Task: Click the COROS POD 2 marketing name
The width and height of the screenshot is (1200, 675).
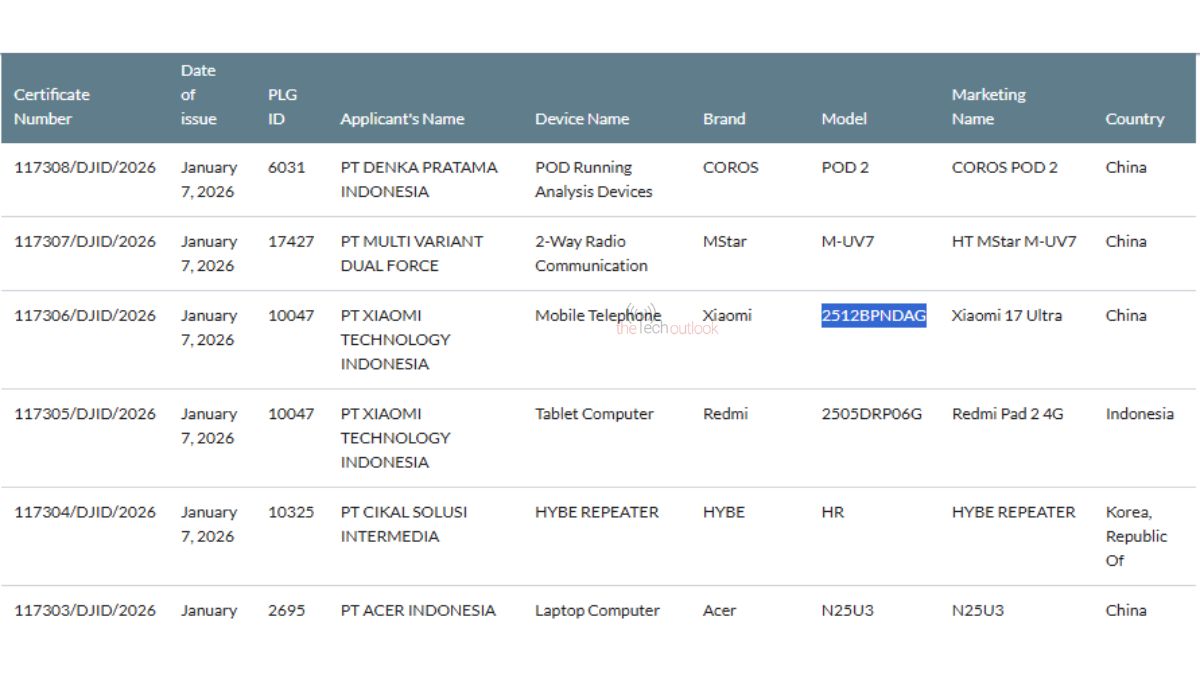Action: (1004, 168)
